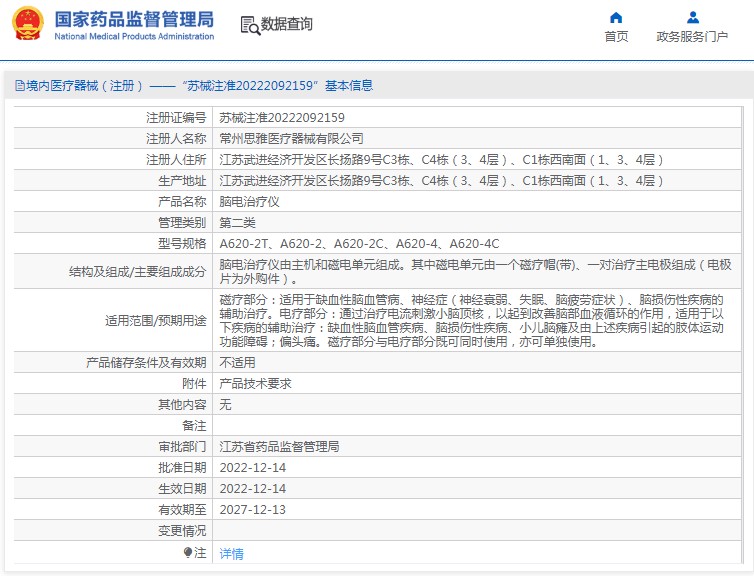This screenshot has width=754, height=576.
Task: Click the 无 value for 其他内容
Action: click(x=225, y=405)
